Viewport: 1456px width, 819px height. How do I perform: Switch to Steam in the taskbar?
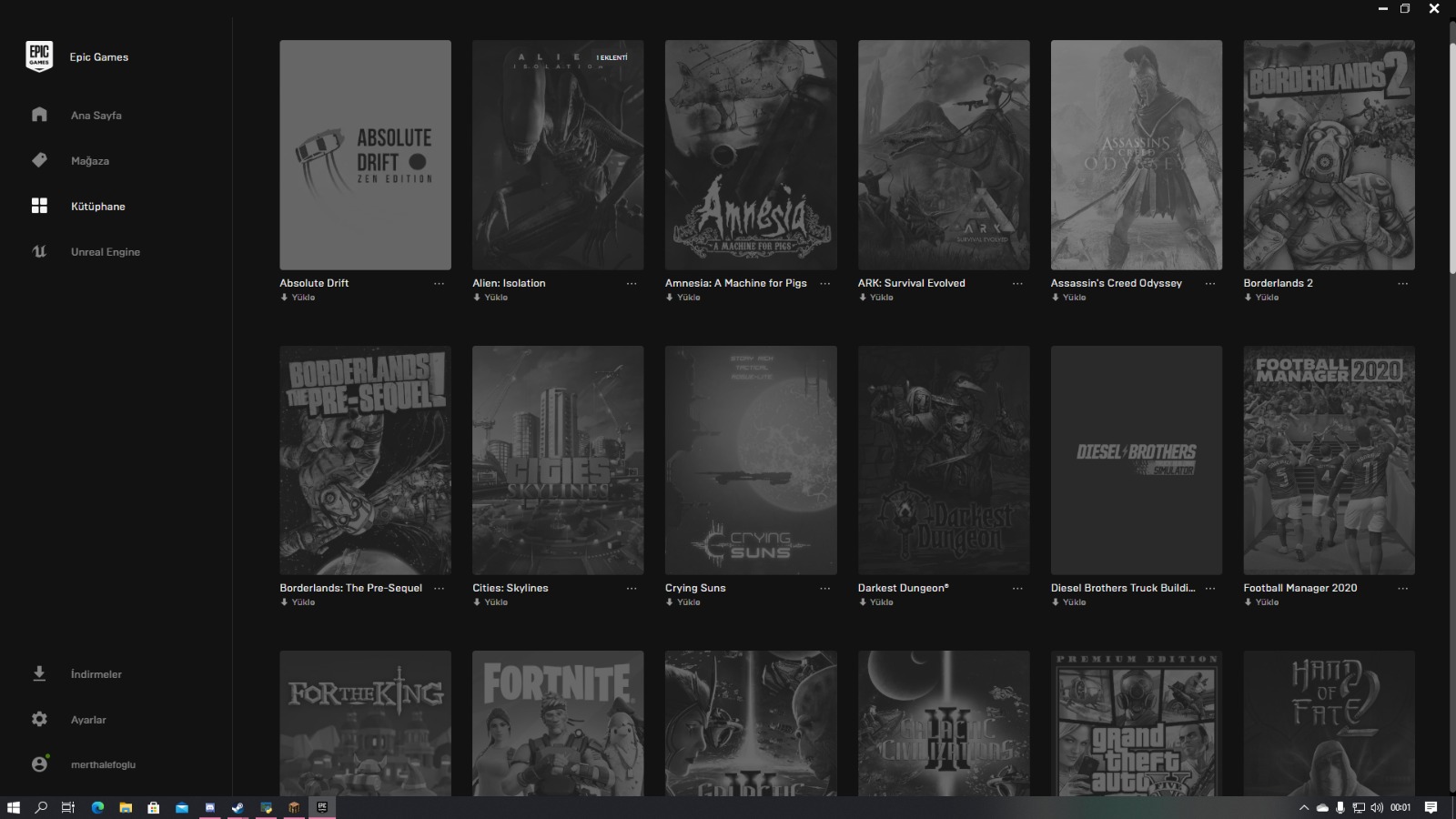coord(238,807)
